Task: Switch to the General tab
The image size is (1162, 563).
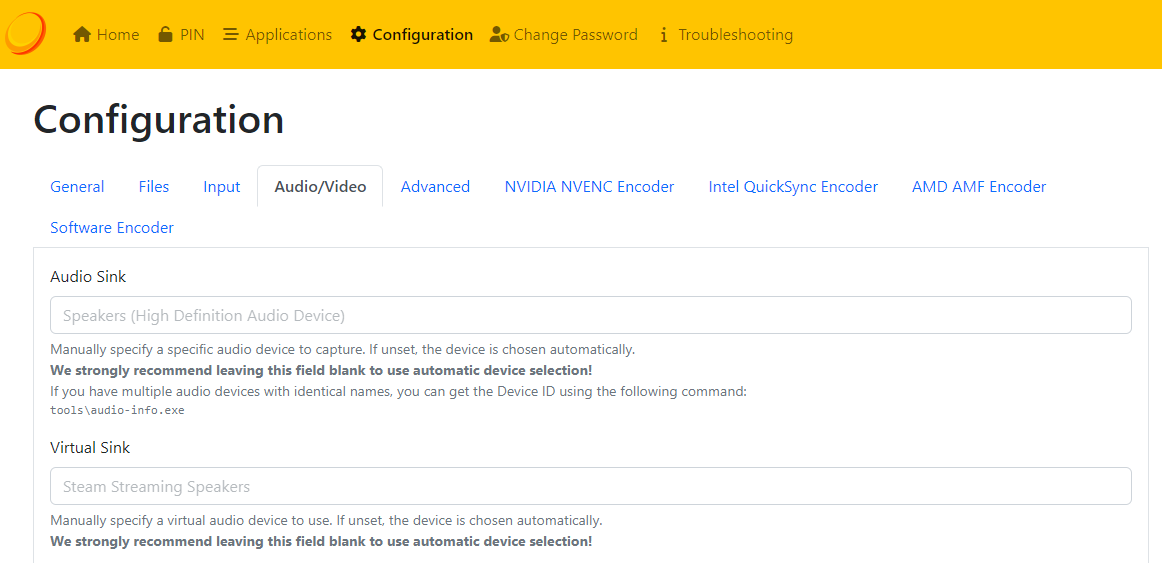Action: pyautogui.click(x=77, y=187)
